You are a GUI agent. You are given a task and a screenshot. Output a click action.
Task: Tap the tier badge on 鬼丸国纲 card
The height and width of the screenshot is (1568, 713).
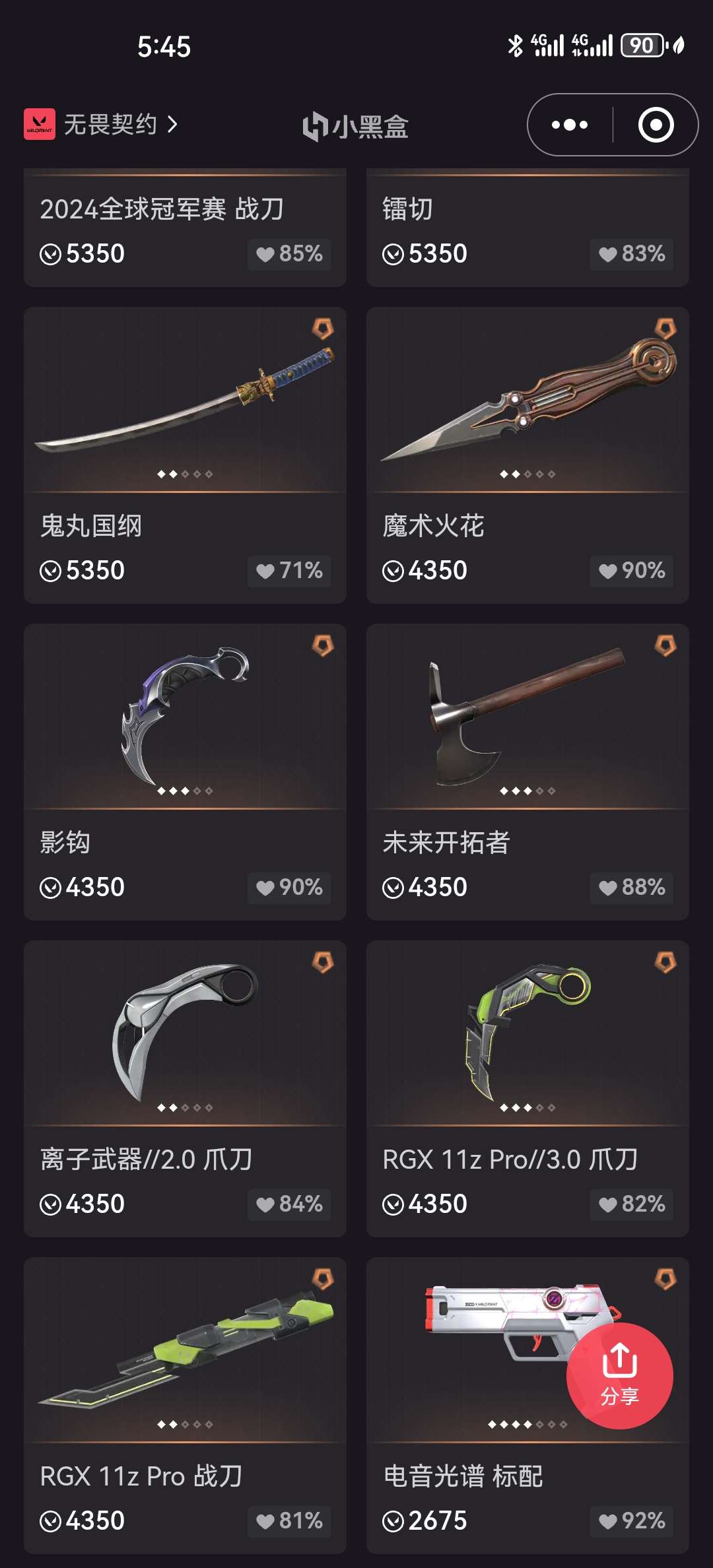(x=323, y=329)
